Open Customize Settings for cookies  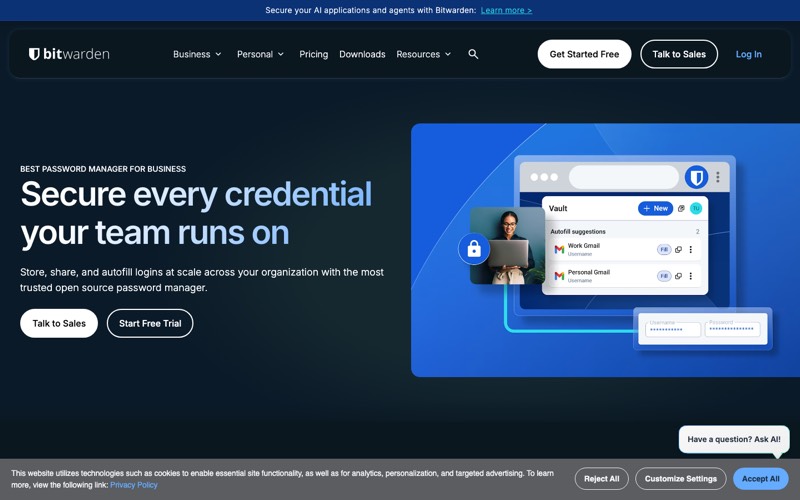681,479
